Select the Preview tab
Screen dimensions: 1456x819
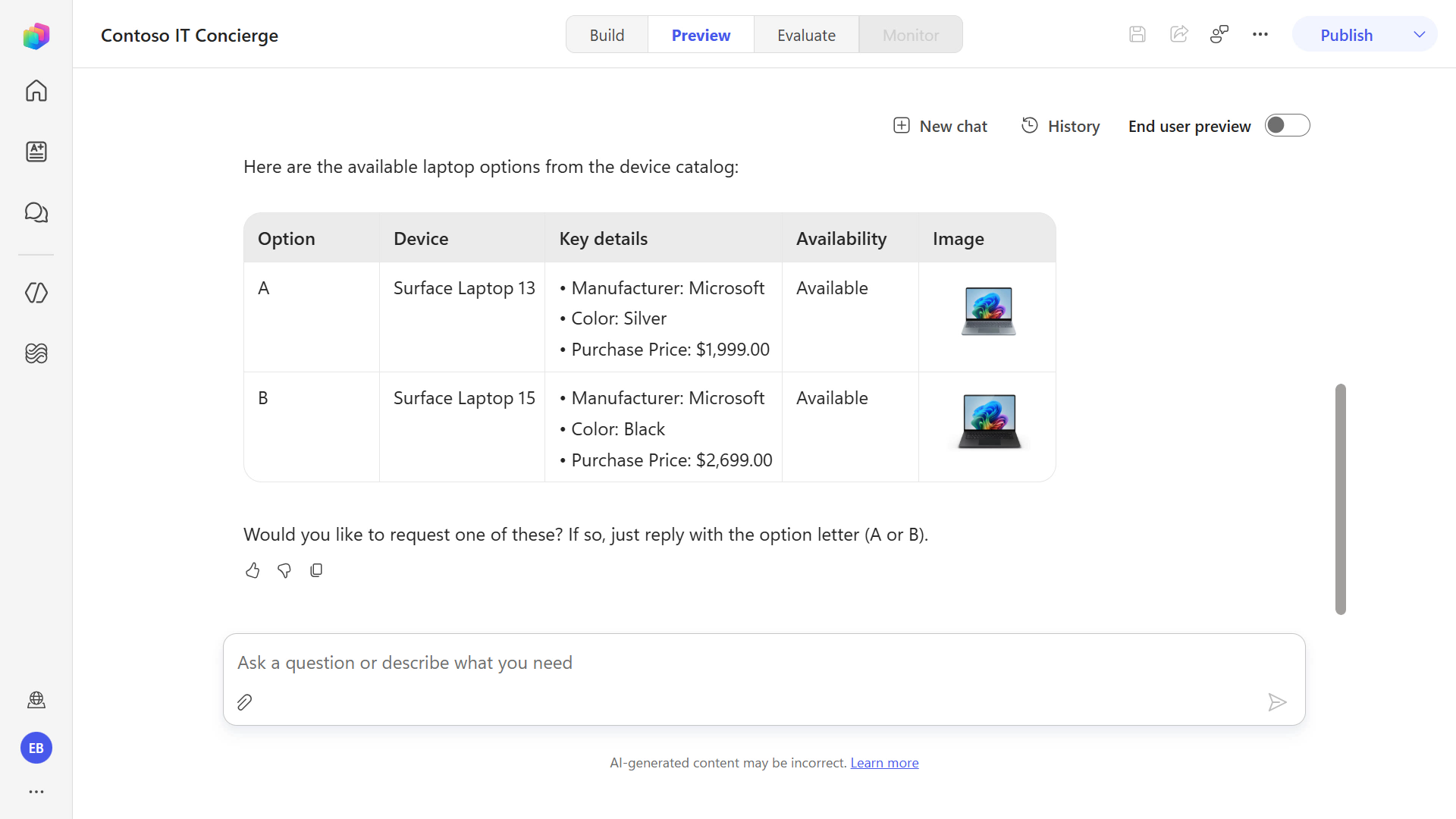click(701, 35)
